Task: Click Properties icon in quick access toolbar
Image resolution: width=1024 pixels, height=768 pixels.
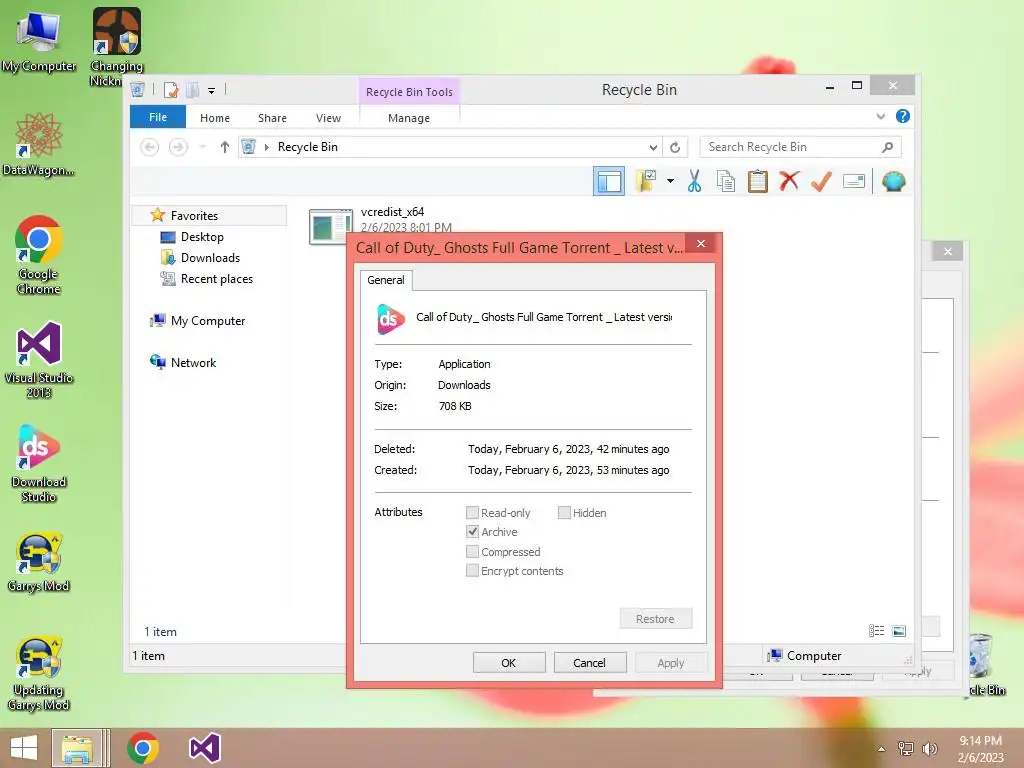Action: [171, 90]
